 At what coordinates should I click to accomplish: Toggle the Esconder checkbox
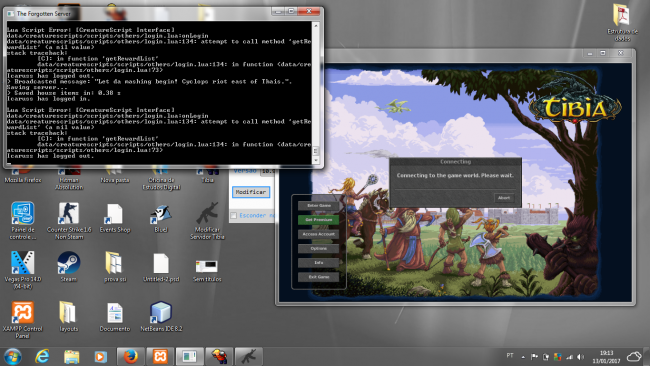tap(234, 216)
